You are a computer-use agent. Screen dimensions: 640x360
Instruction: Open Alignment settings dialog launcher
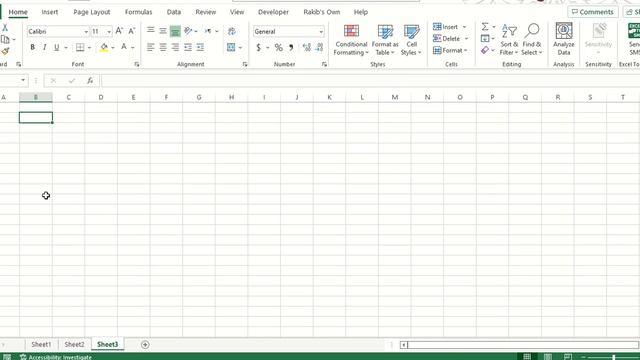245,64
